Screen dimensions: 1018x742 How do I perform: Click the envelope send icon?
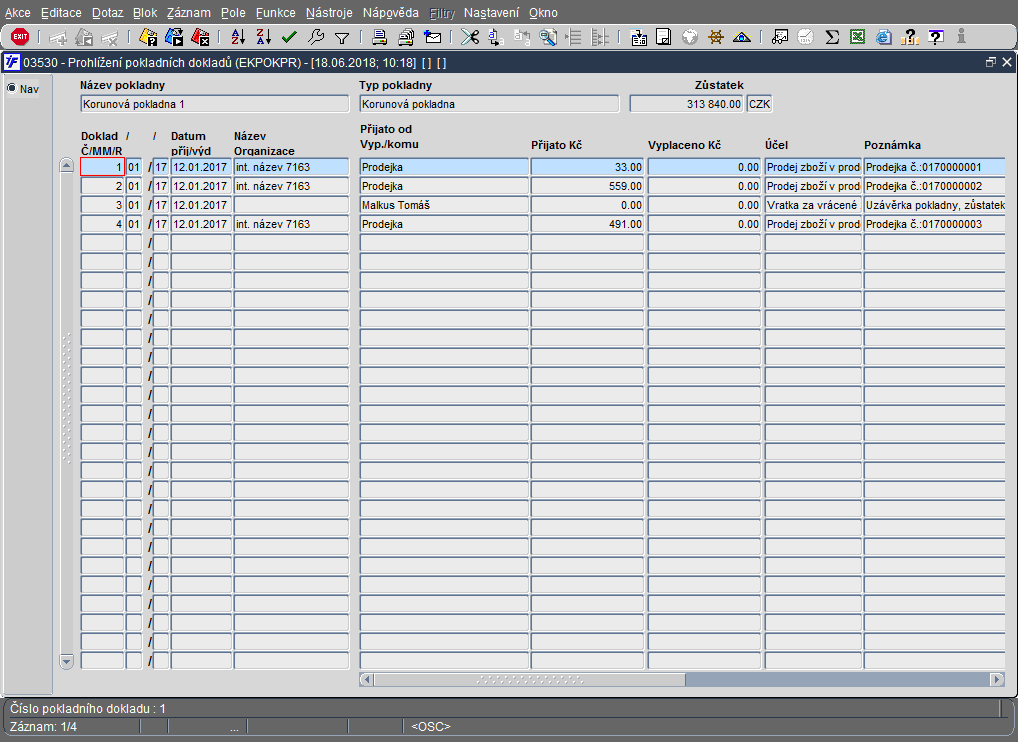coord(432,37)
